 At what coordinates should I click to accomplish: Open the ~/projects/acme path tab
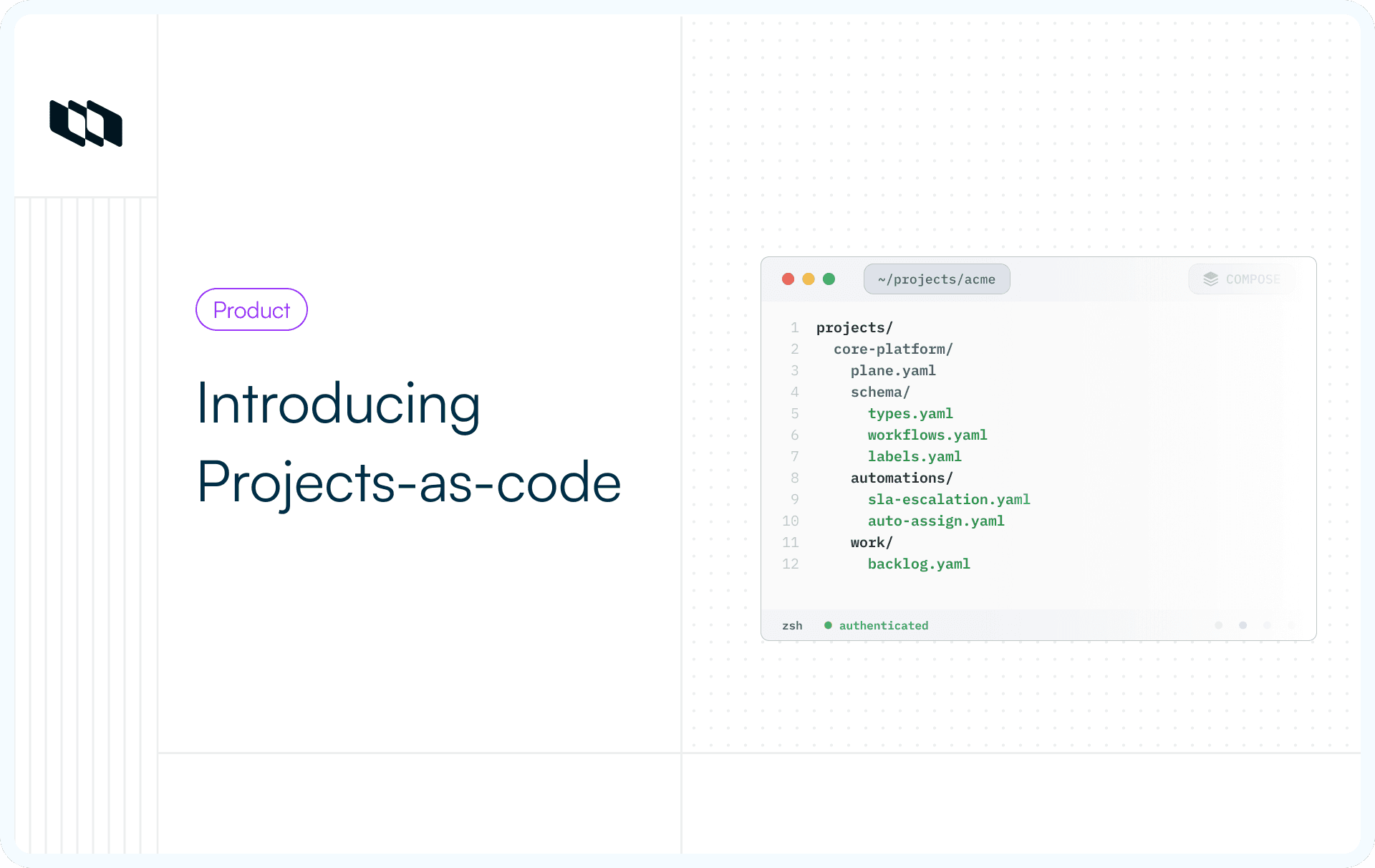[x=937, y=279]
